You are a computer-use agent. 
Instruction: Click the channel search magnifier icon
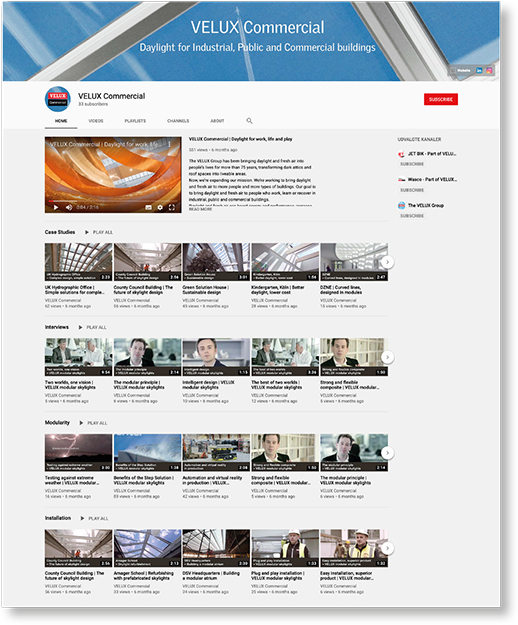[249, 120]
